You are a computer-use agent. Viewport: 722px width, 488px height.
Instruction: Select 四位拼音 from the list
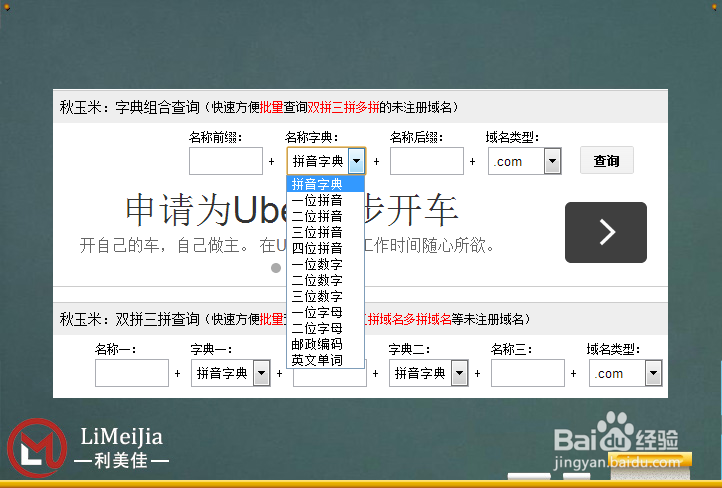coord(326,248)
